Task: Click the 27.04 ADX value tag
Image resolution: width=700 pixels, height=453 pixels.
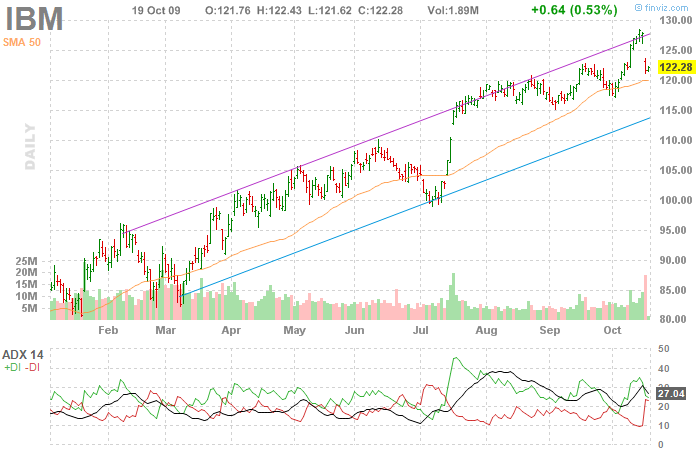Action: click(x=671, y=394)
